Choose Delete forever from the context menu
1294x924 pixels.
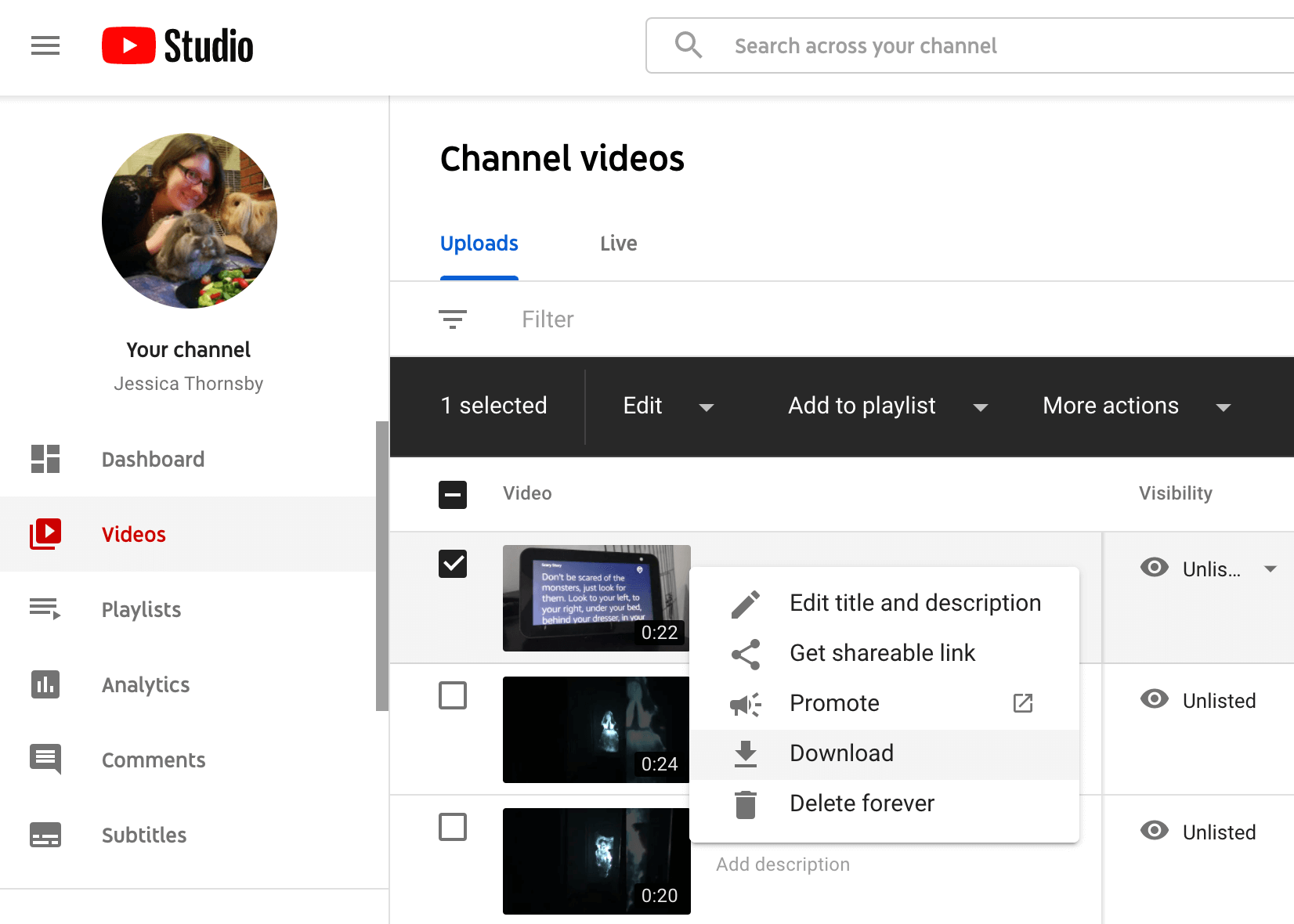point(862,803)
